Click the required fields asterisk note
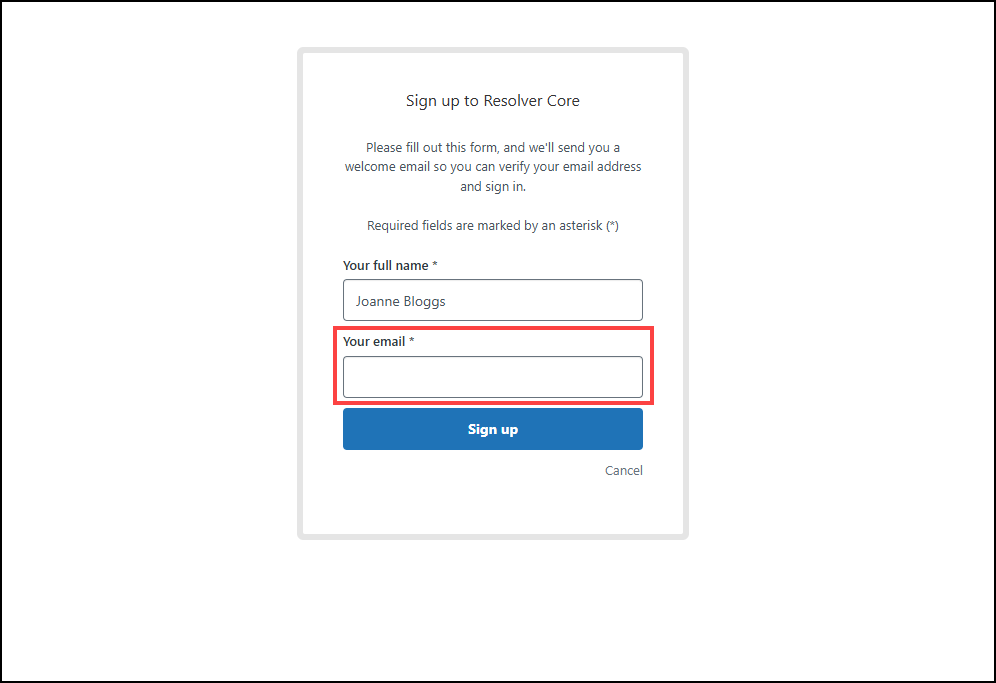The width and height of the screenshot is (996, 683). click(x=492, y=225)
